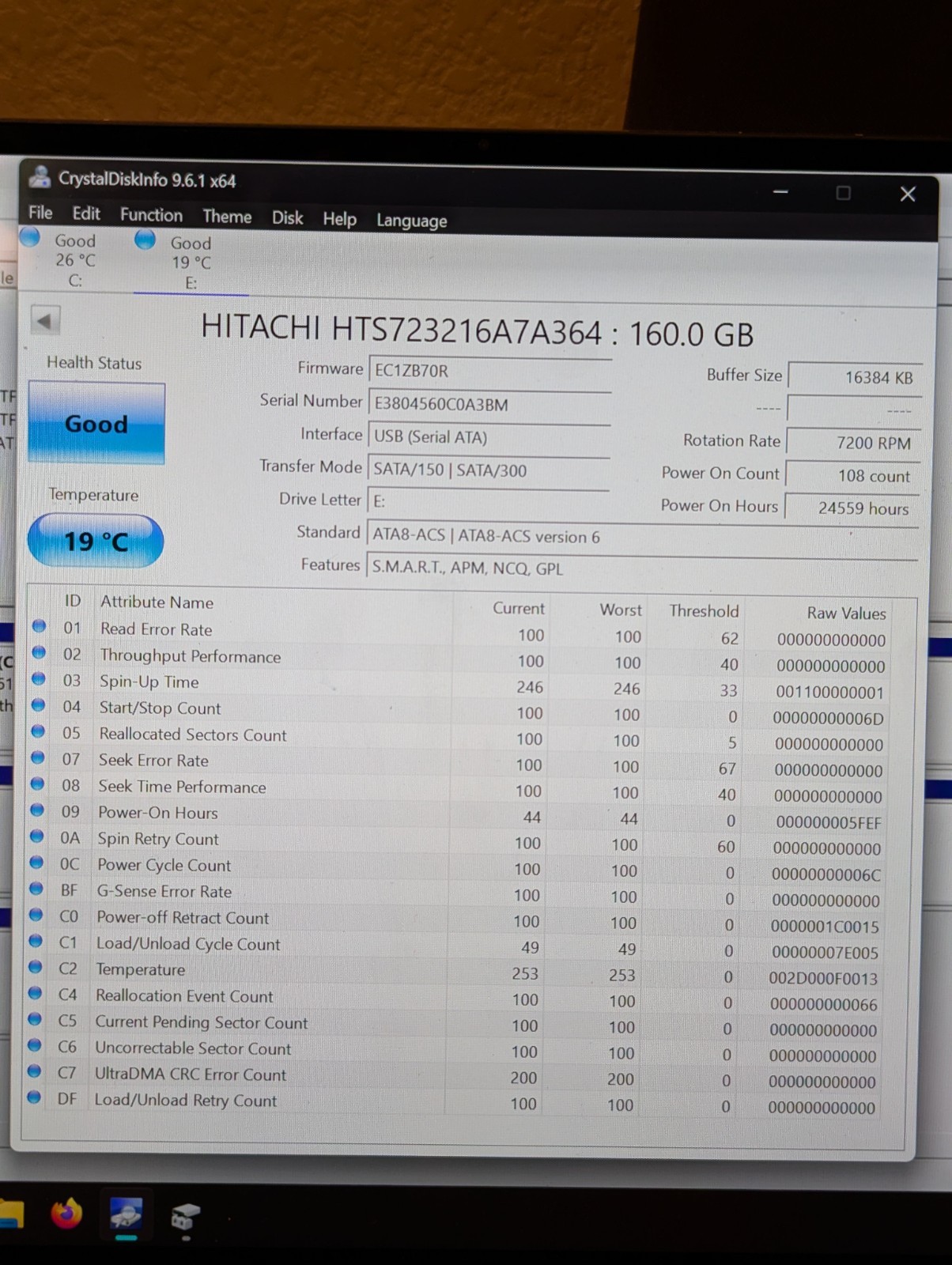Click the 19 °C temperature button
Viewport: 952px width, 1265px height.
pyautogui.click(x=96, y=541)
